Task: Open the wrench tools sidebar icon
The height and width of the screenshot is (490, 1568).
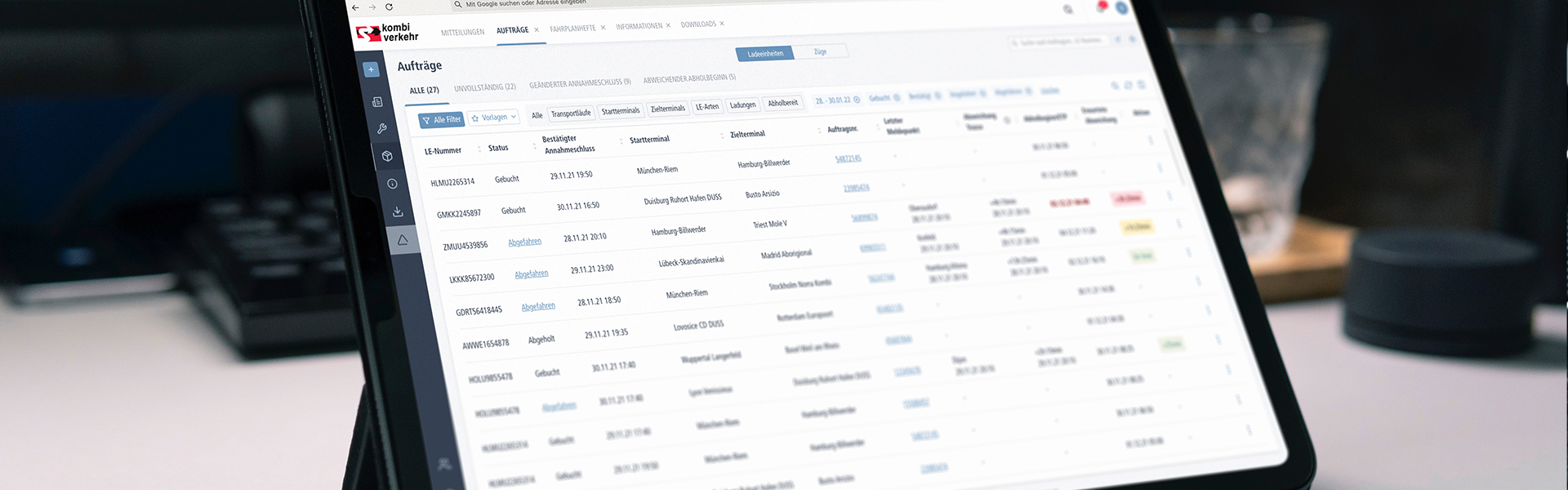Action: (381, 128)
